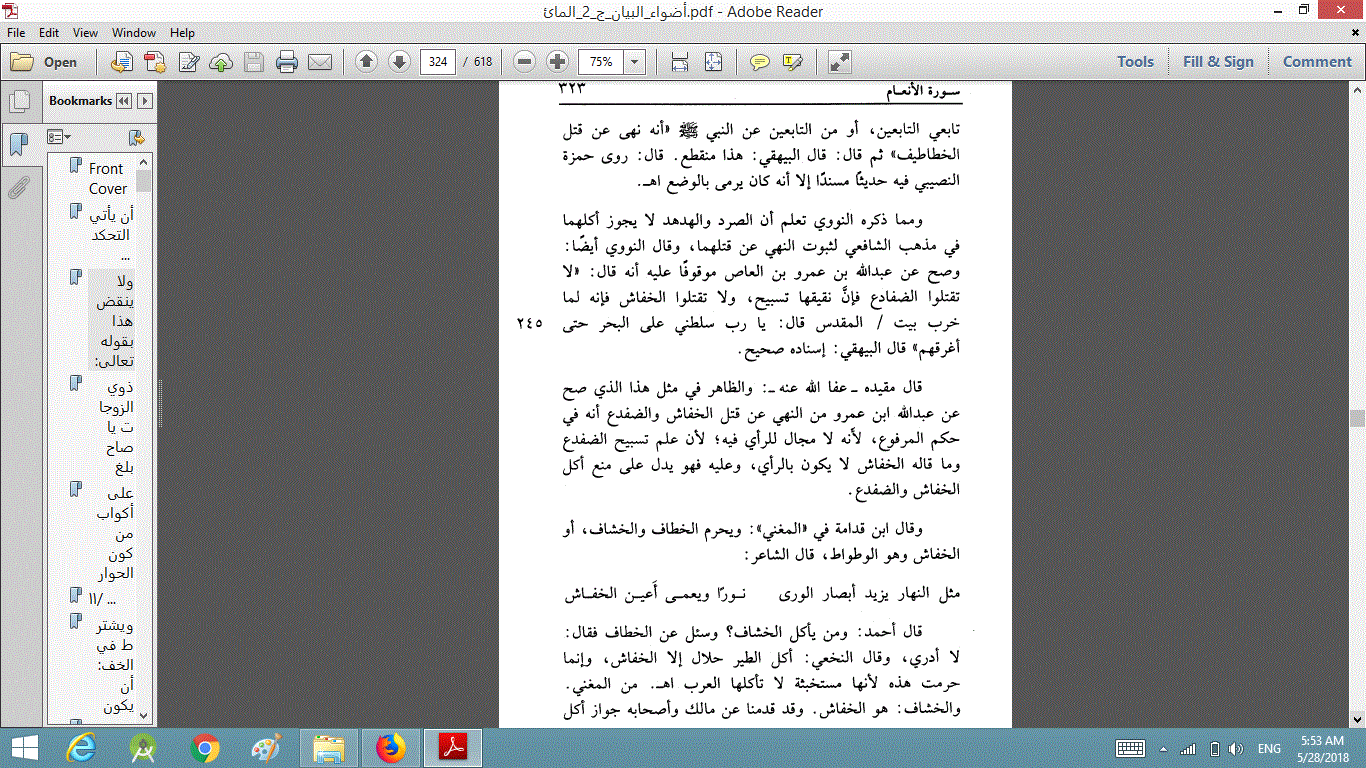
Task: Select the Front Cover bookmark
Action: click(108, 178)
